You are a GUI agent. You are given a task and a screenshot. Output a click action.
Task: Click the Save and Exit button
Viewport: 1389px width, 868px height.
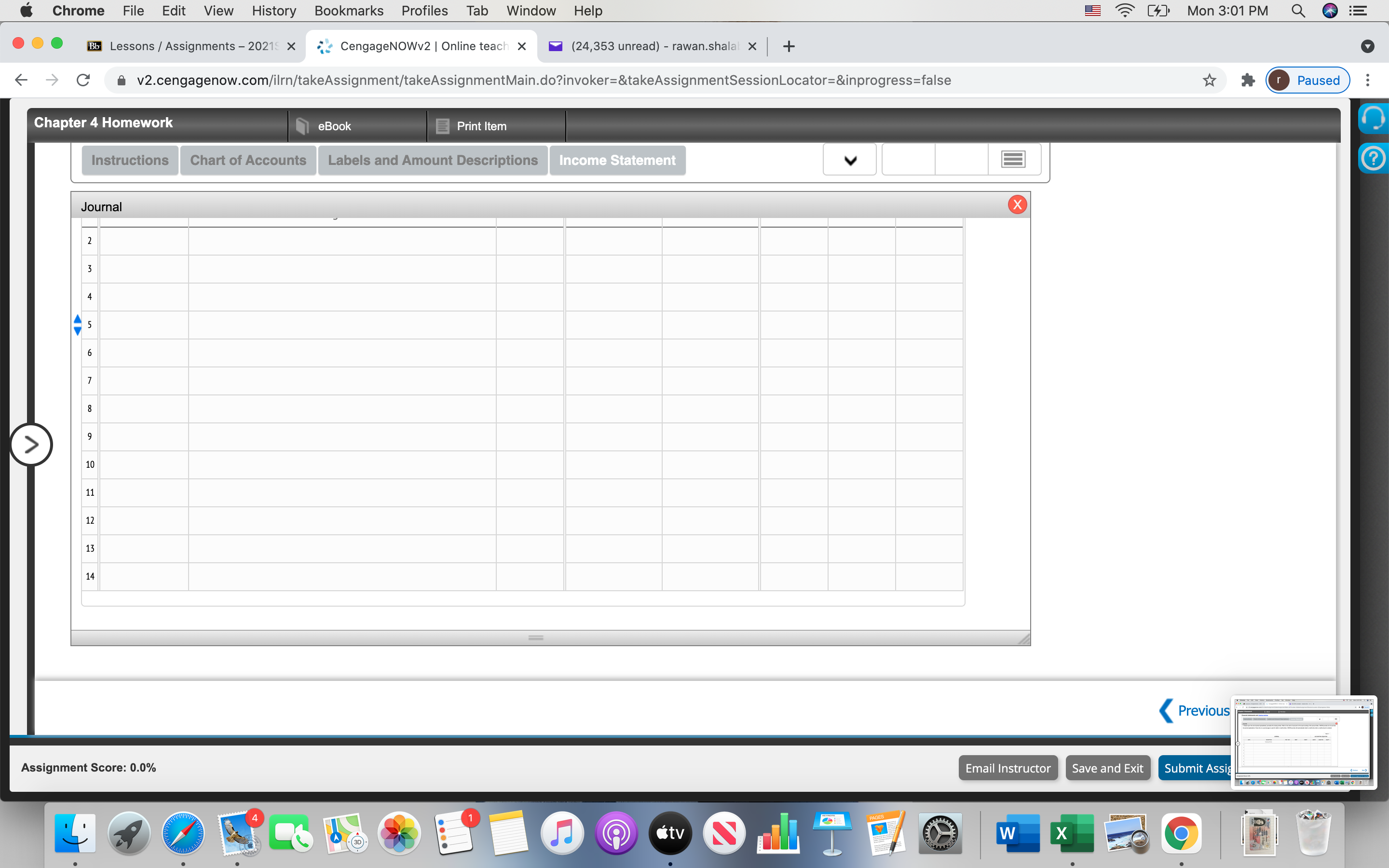1107,768
